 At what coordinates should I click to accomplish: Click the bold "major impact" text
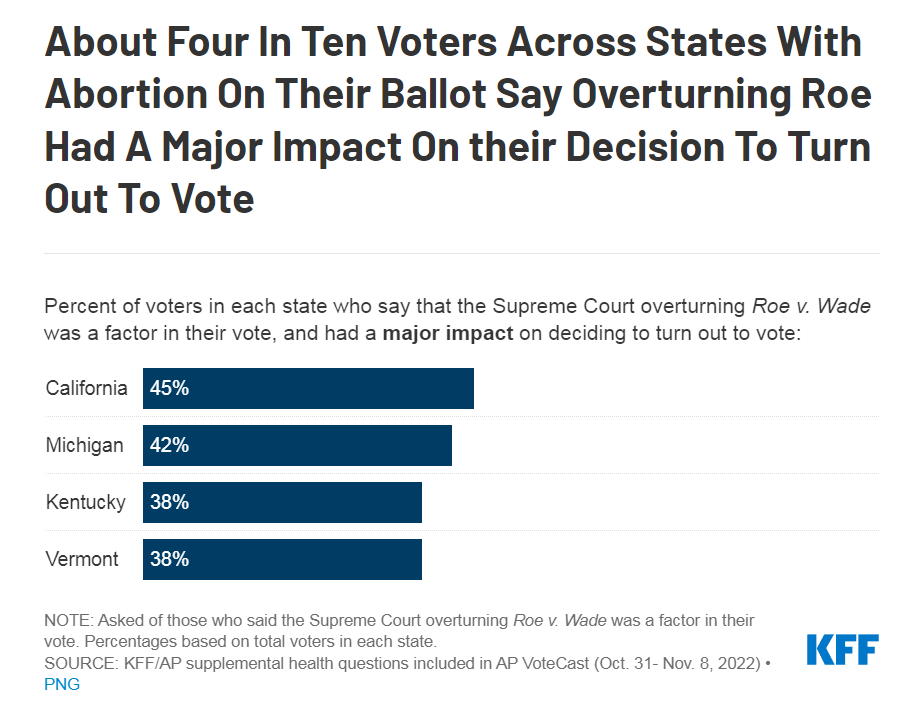tap(448, 333)
